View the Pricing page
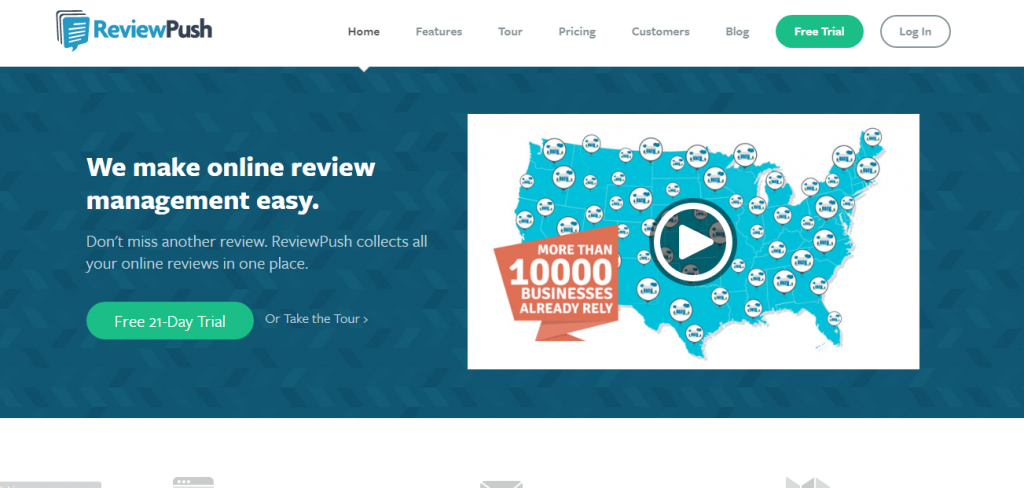The width and height of the screenshot is (1024, 488). tap(577, 31)
